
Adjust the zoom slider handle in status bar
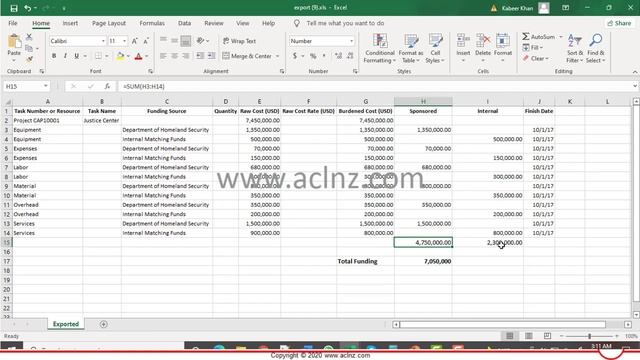589,336
